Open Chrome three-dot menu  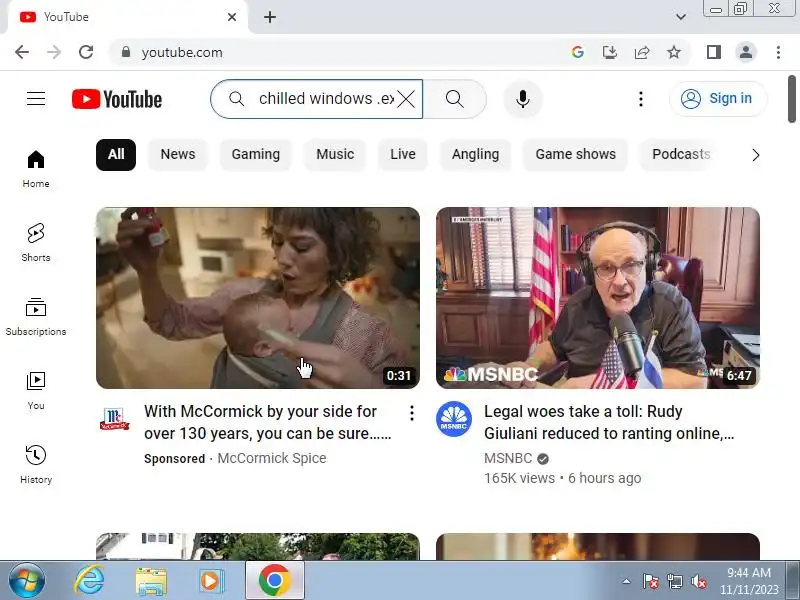pyautogui.click(x=778, y=52)
